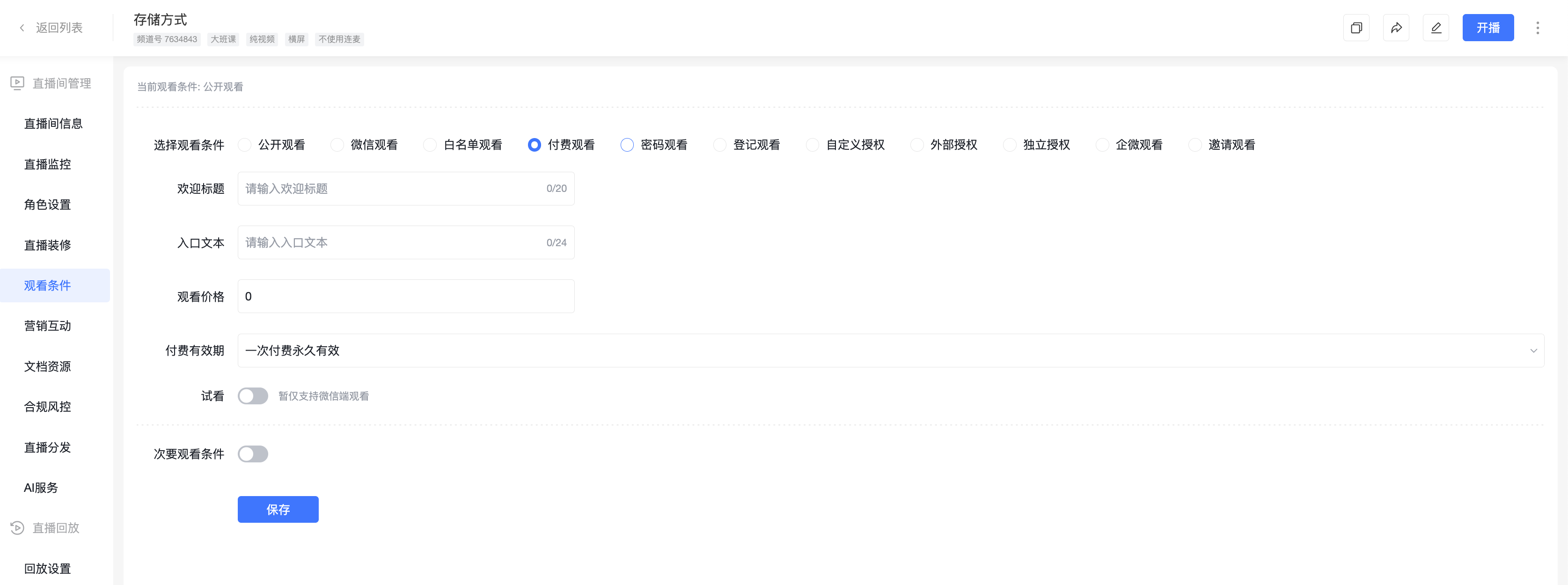Click the 入口文本 input field
Viewport: 1568px width, 585px height.
tap(406, 243)
